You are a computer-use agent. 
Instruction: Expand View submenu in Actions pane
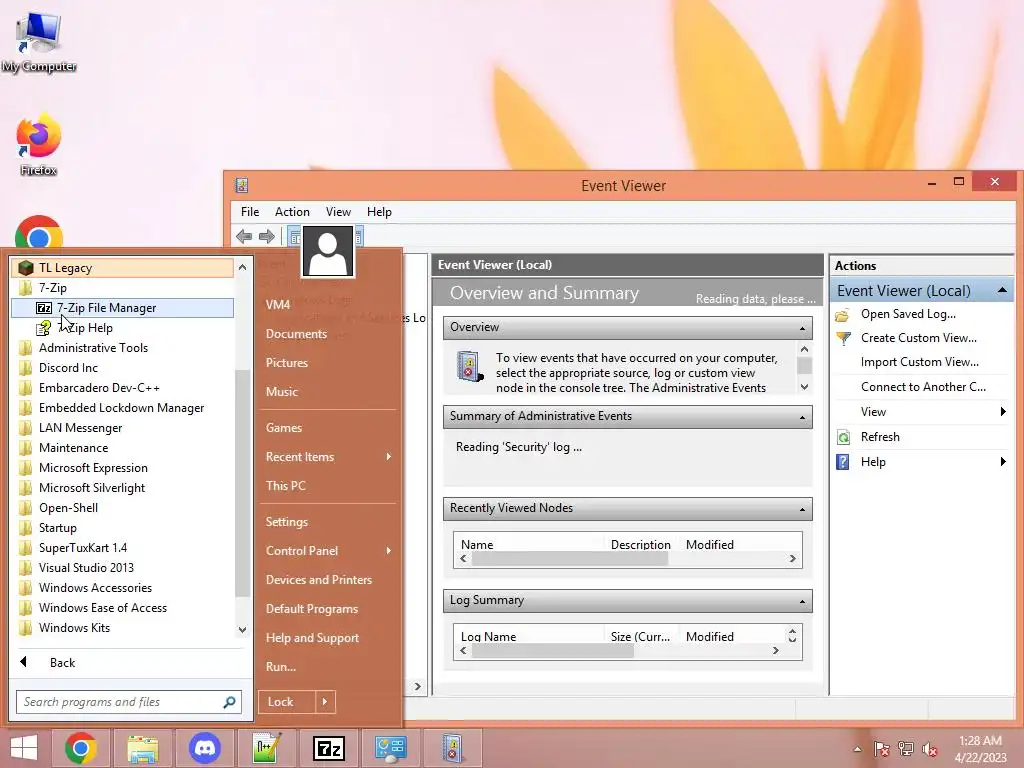point(921,412)
